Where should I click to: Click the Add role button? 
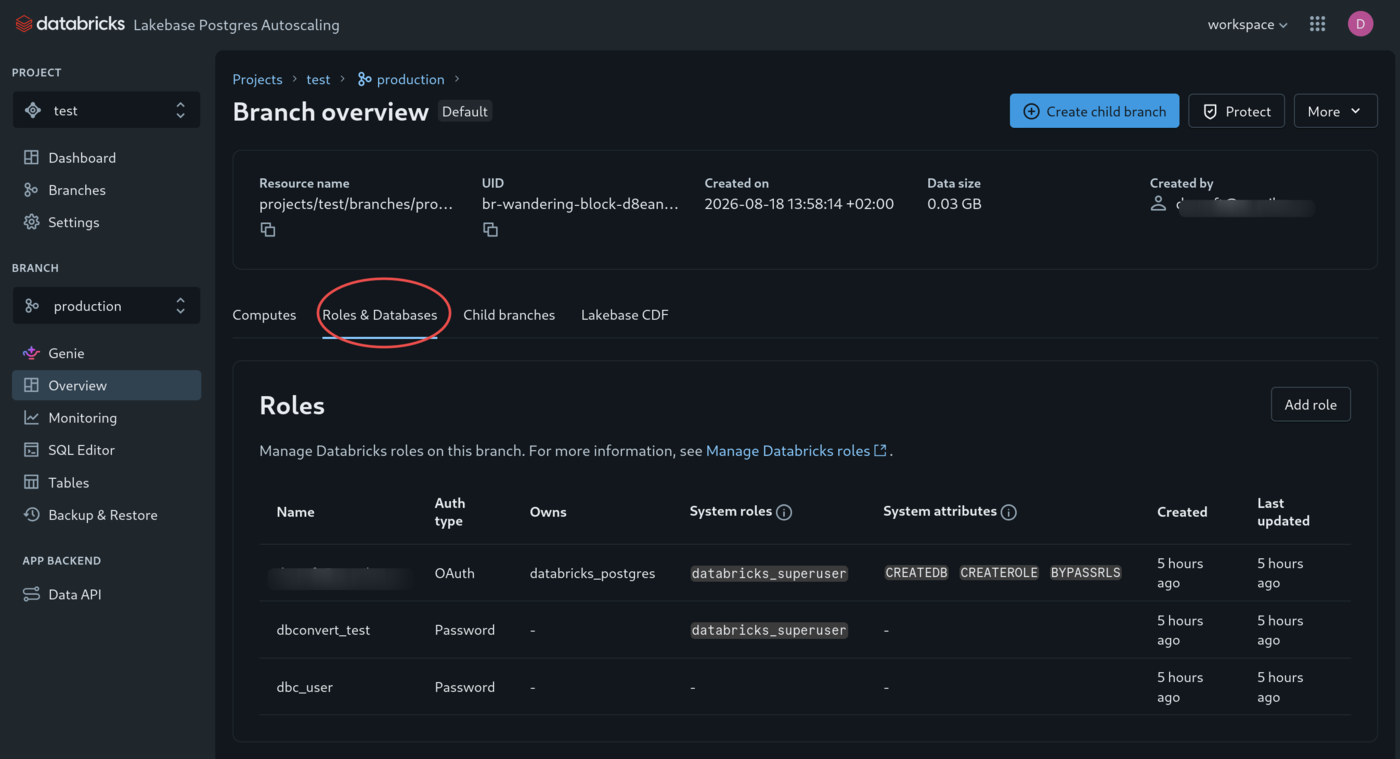pos(1310,404)
